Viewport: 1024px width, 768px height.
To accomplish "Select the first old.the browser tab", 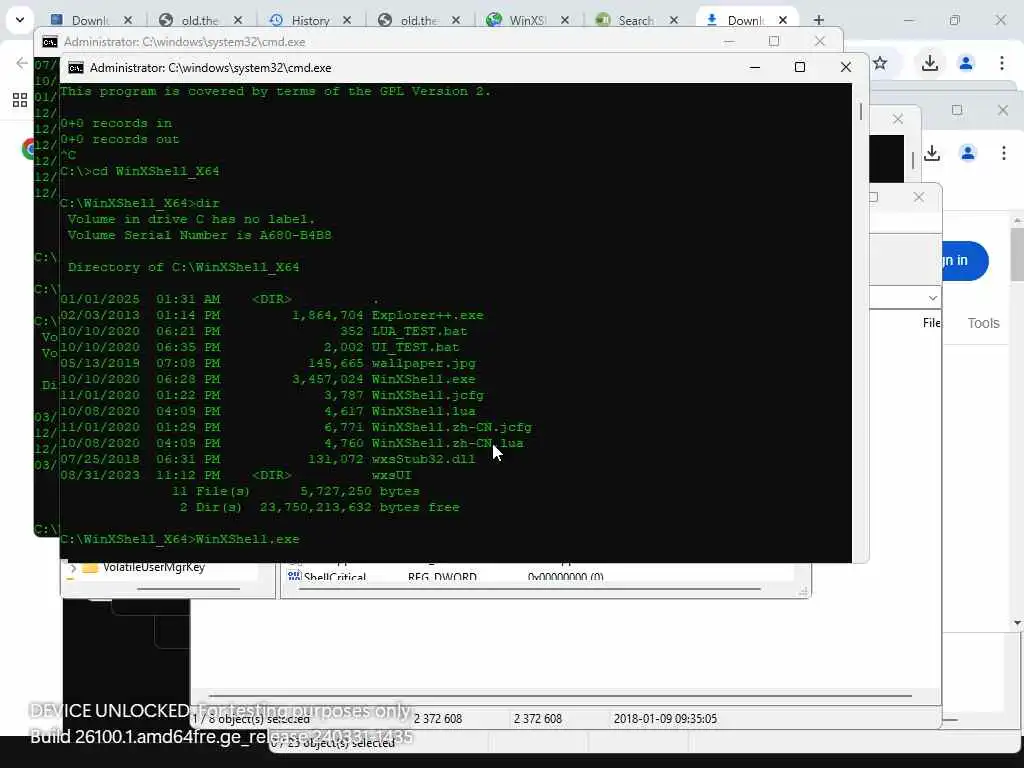I will pyautogui.click(x=199, y=20).
